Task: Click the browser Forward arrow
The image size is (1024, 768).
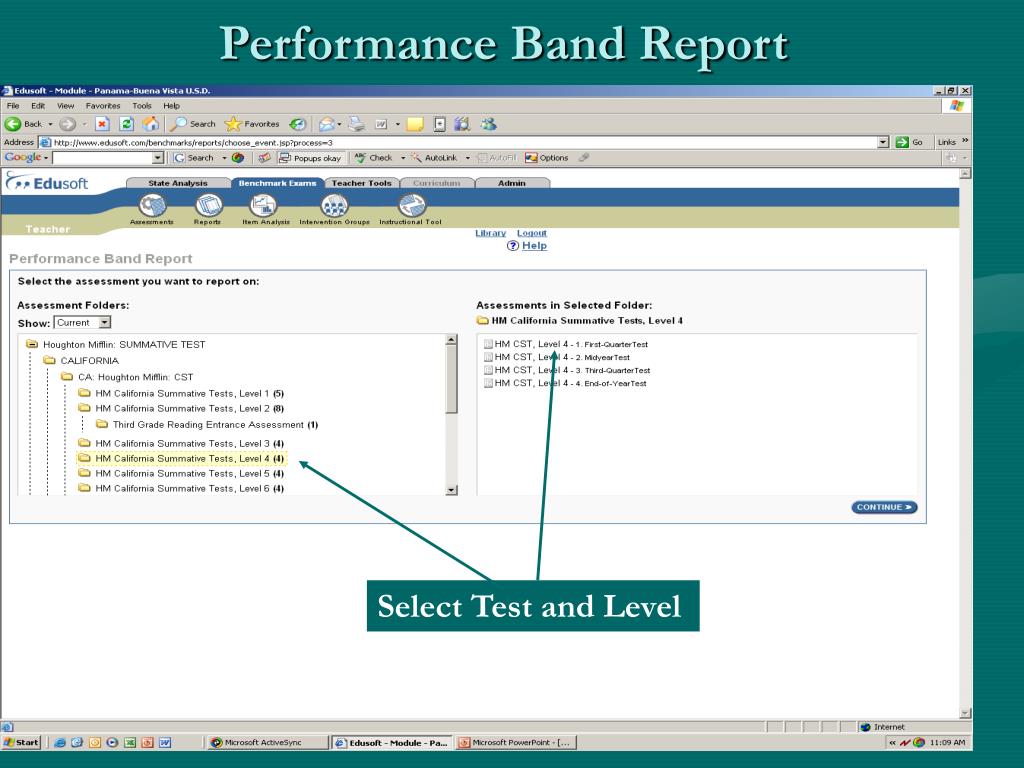Action: pos(67,124)
